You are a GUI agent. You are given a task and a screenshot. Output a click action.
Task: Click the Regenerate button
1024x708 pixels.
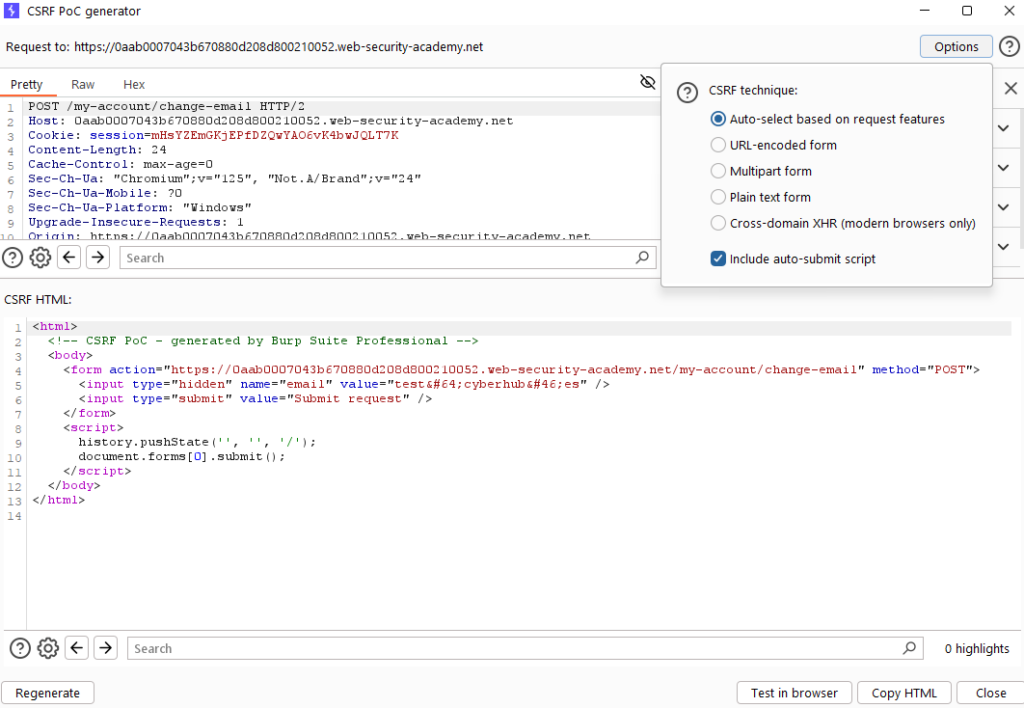(48, 693)
